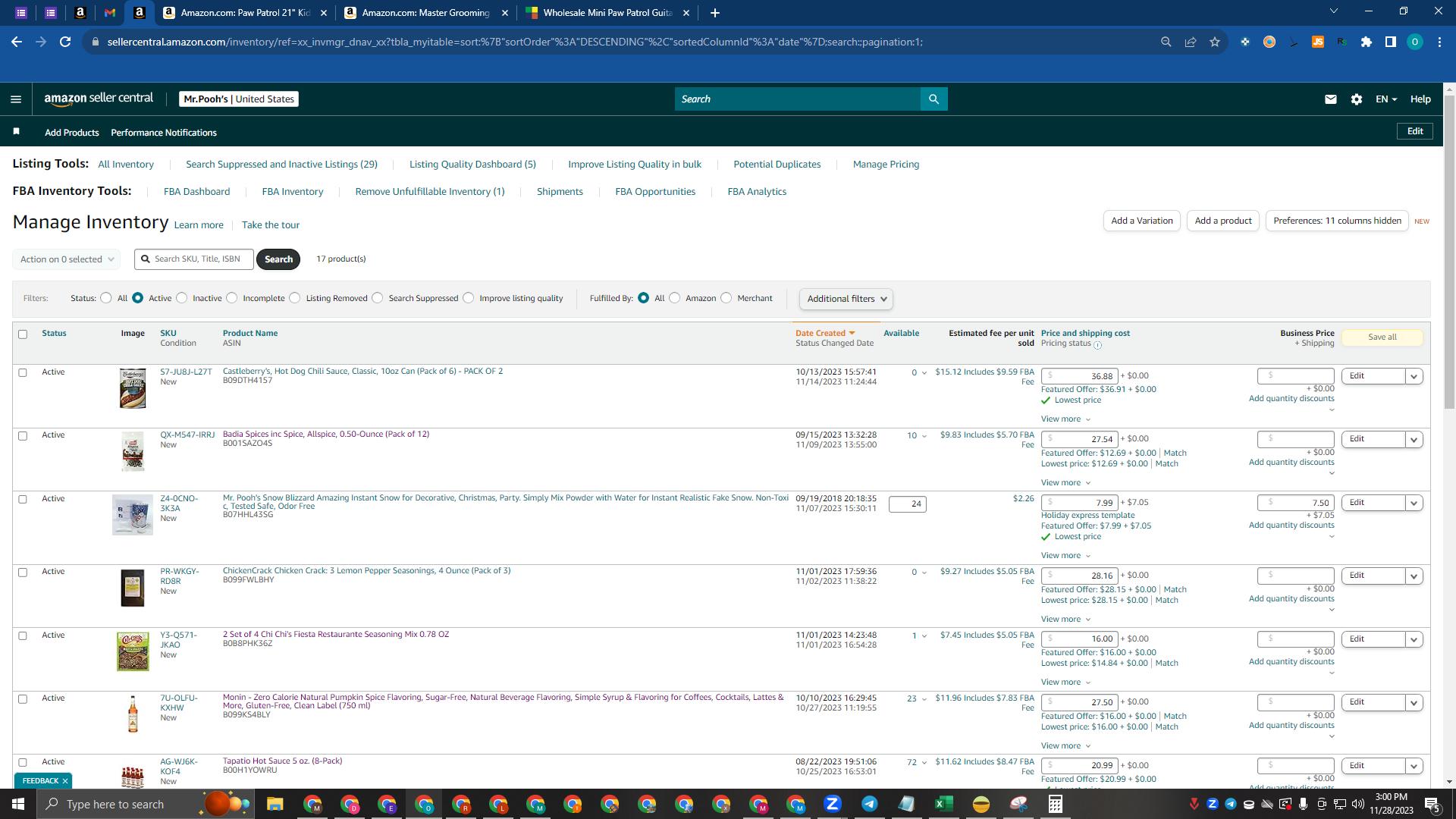Open Preferences: 11 columns hidden

tap(1337, 221)
